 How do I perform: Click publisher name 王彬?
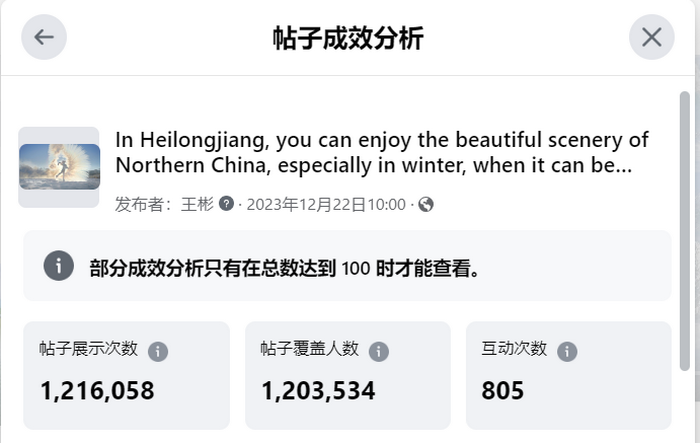[x=197, y=204]
